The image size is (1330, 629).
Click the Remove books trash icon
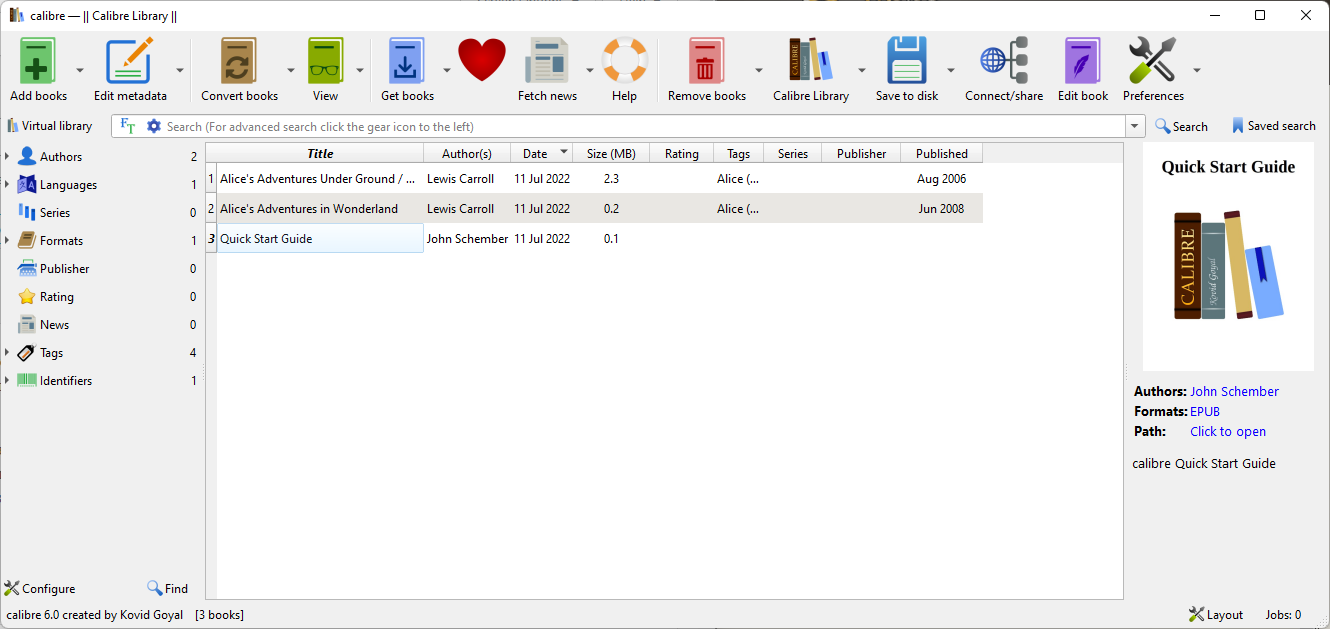(x=706, y=61)
